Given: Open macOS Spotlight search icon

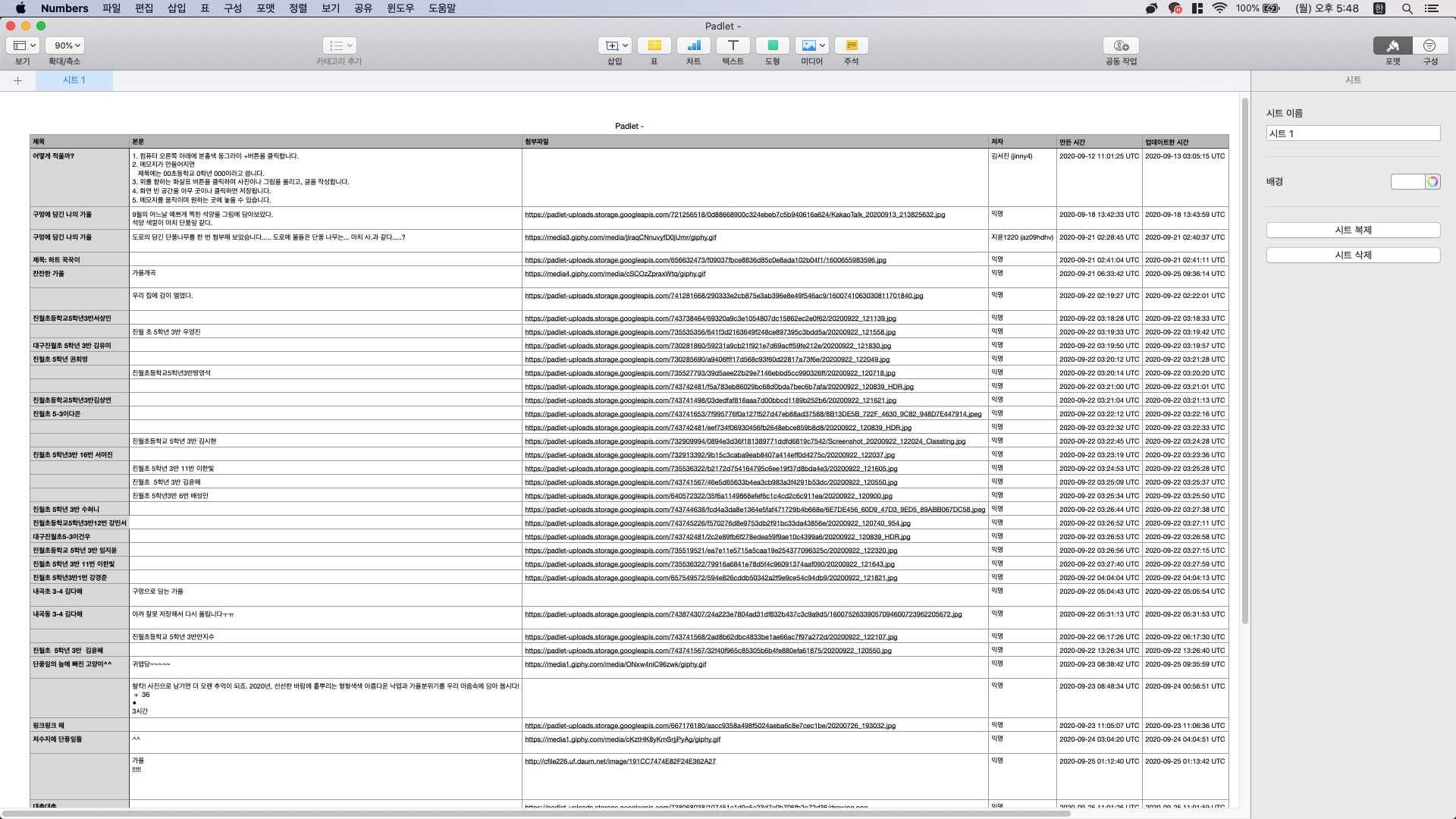Looking at the screenshot, I should 1407,8.
